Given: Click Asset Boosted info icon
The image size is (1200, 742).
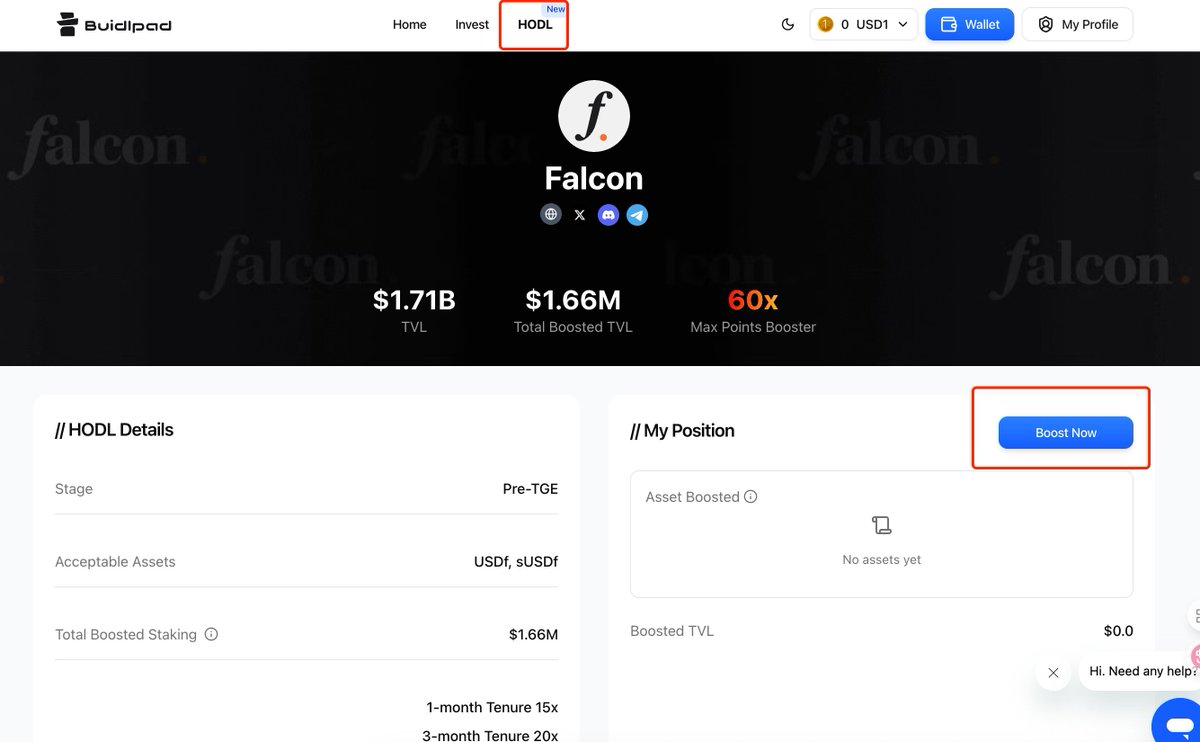Looking at the screenshot, I should coord(751,497).
